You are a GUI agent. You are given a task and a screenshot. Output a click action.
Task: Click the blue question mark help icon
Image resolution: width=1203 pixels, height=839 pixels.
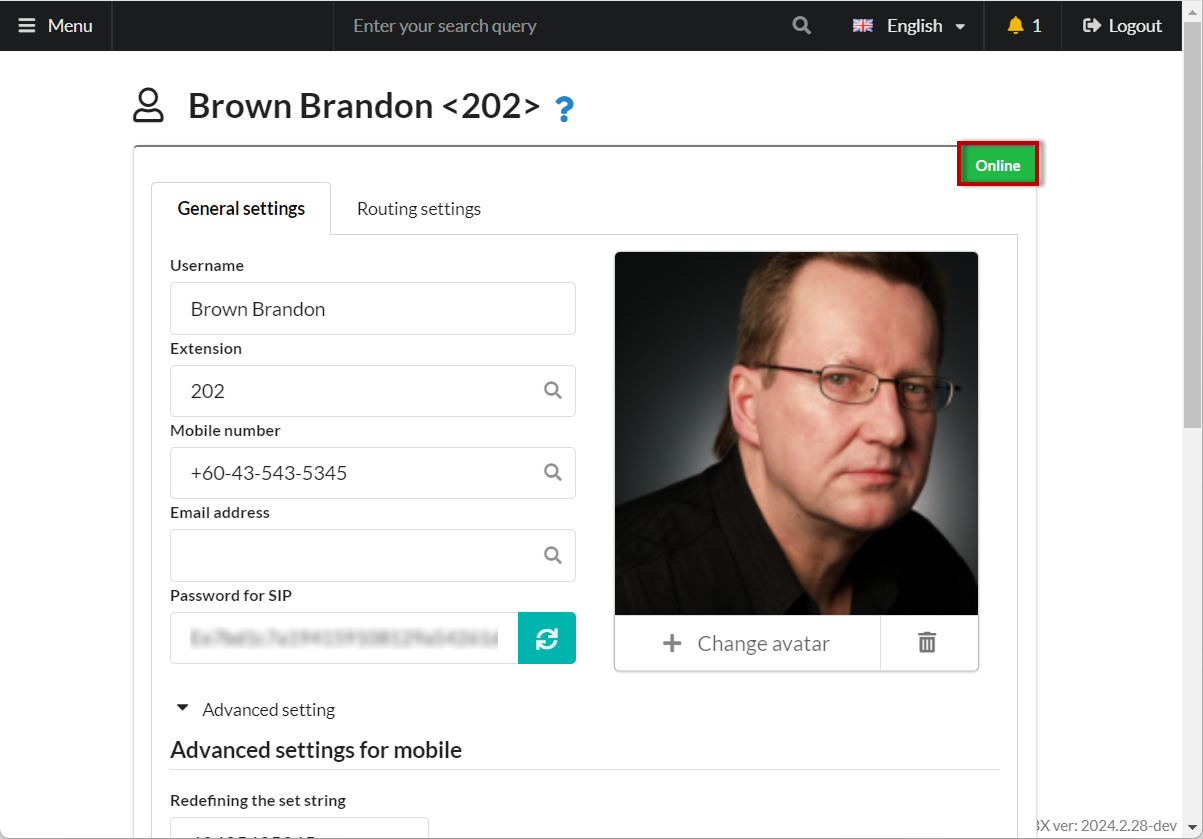(x=564, y=108)
